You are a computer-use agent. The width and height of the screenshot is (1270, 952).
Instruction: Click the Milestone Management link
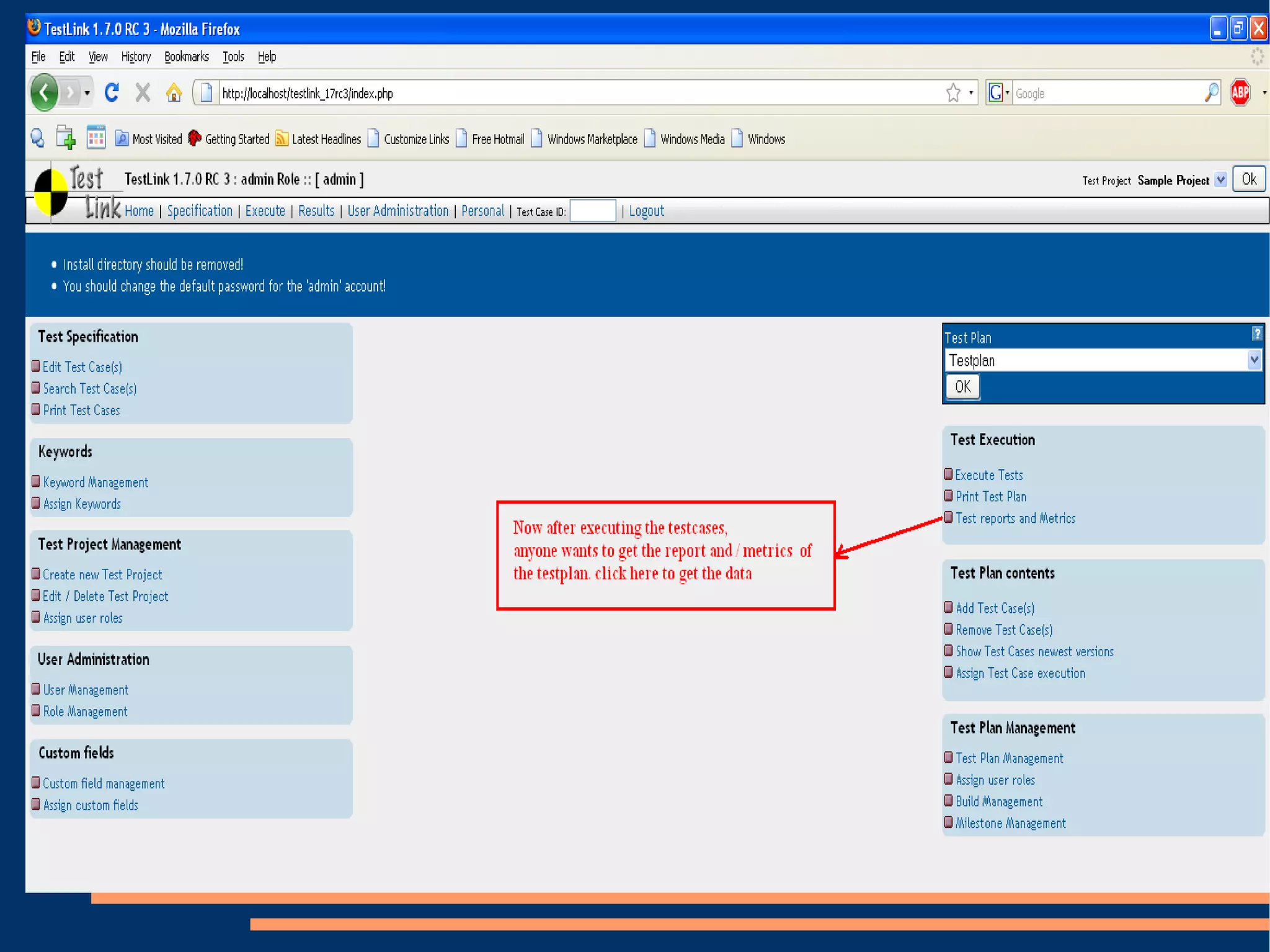point(1011,824)
